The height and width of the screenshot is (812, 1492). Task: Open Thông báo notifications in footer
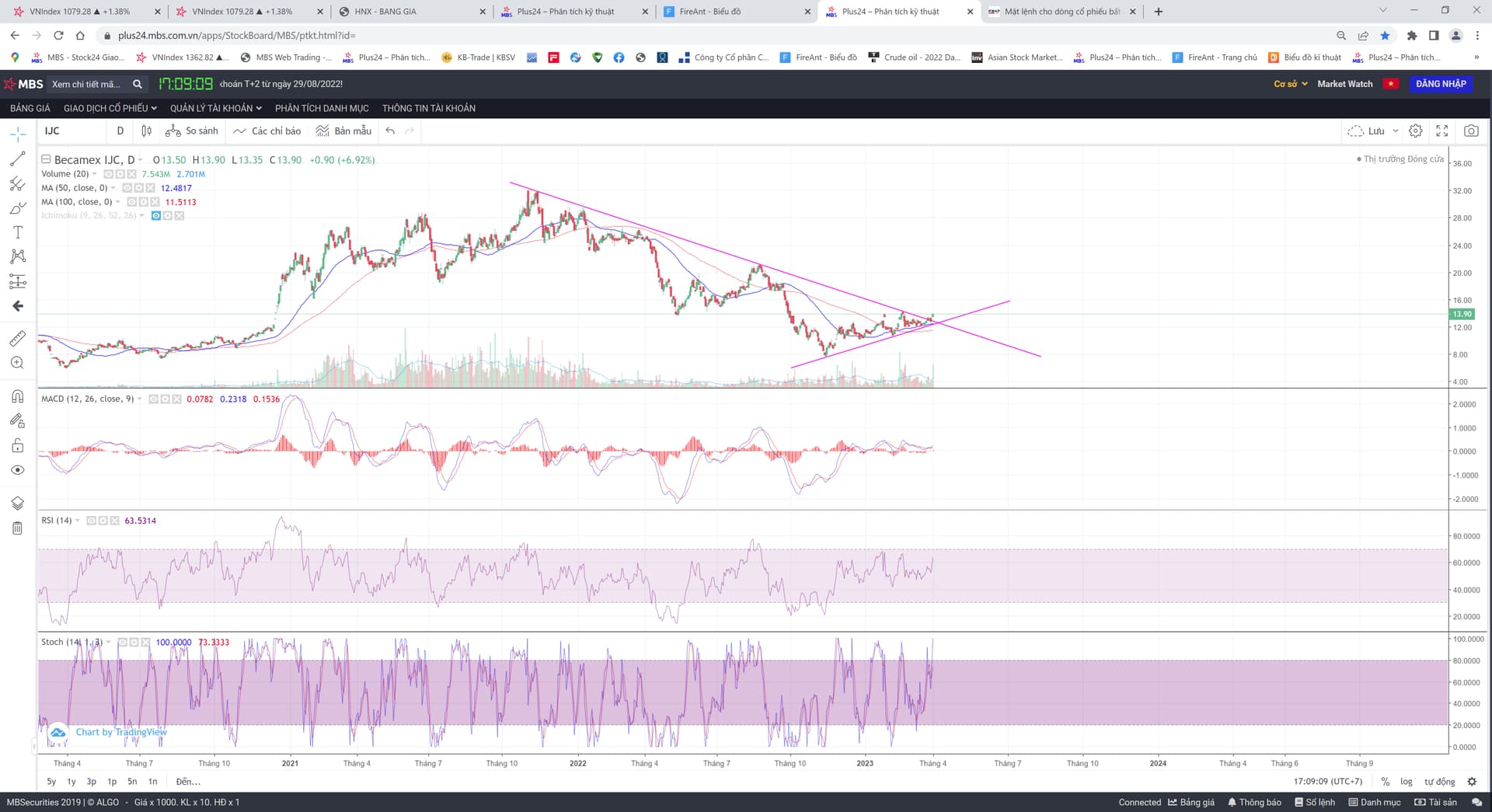pyautogui.click(x=1254, y=803)
